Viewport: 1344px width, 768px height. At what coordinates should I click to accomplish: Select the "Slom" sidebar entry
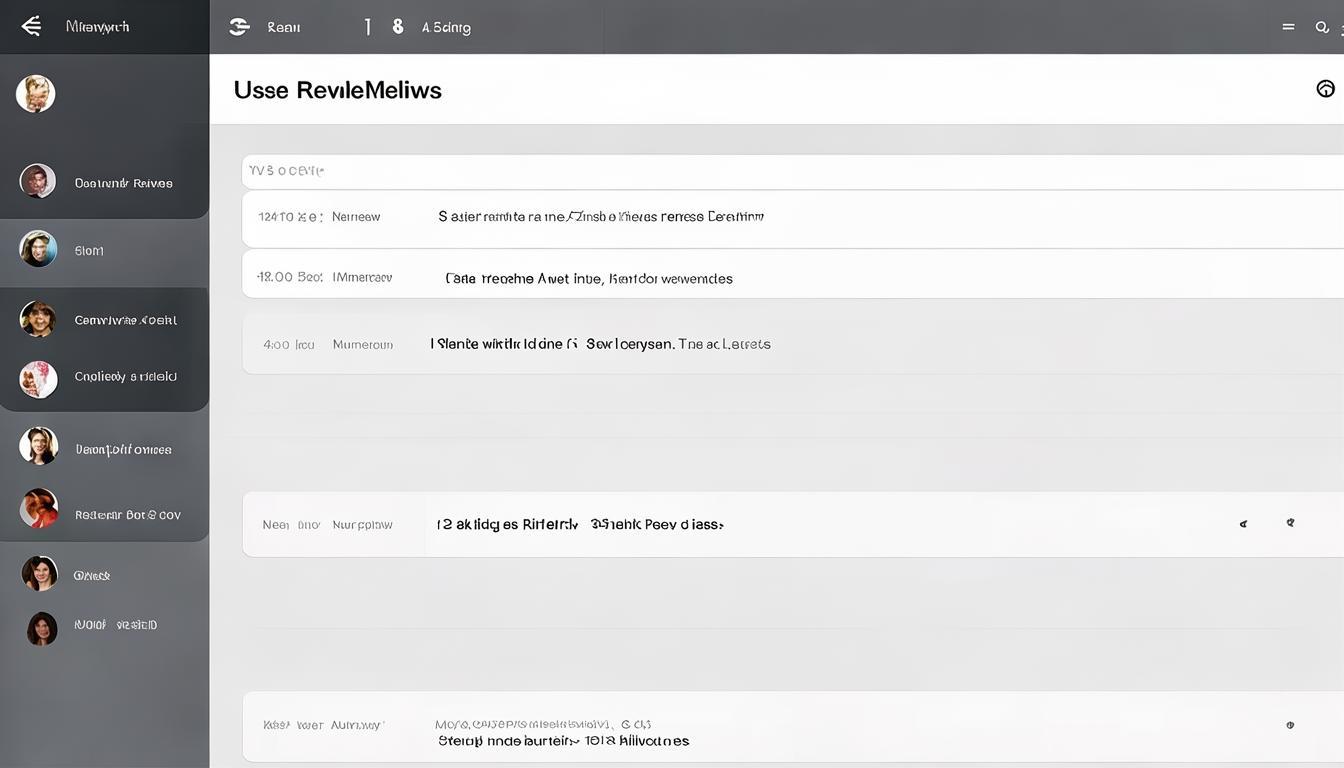(89, 251)
